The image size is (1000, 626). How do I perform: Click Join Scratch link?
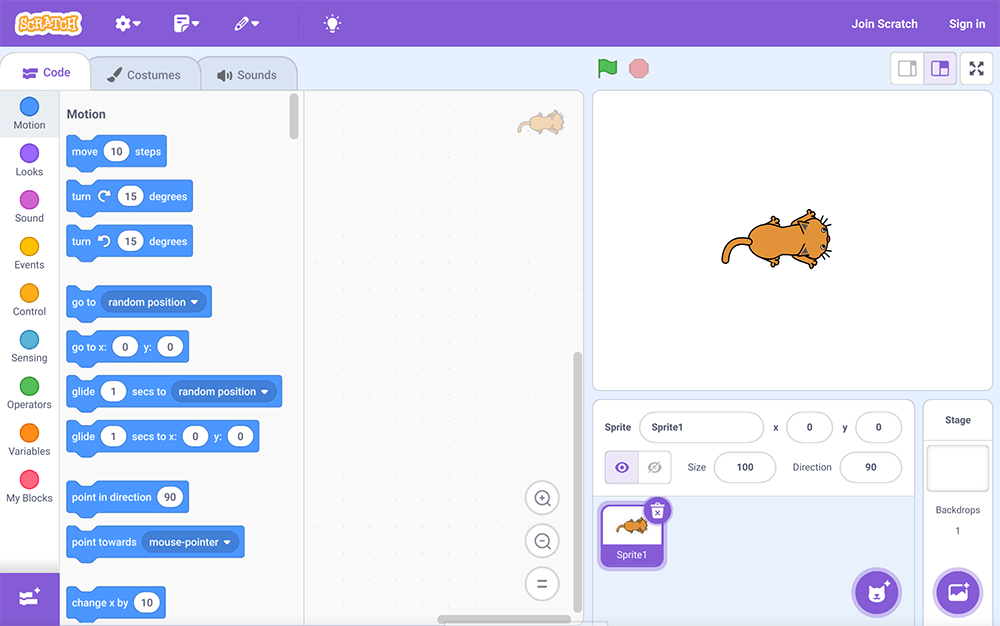(884, 24)
